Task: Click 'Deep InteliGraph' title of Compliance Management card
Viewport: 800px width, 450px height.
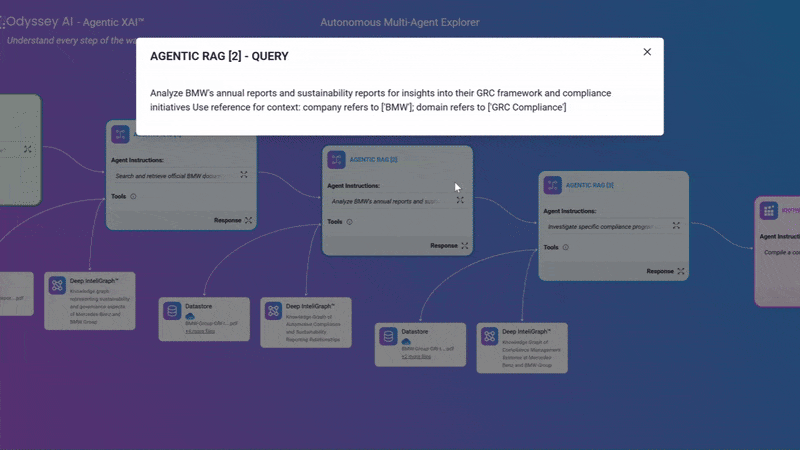Action: pos(527,332)
